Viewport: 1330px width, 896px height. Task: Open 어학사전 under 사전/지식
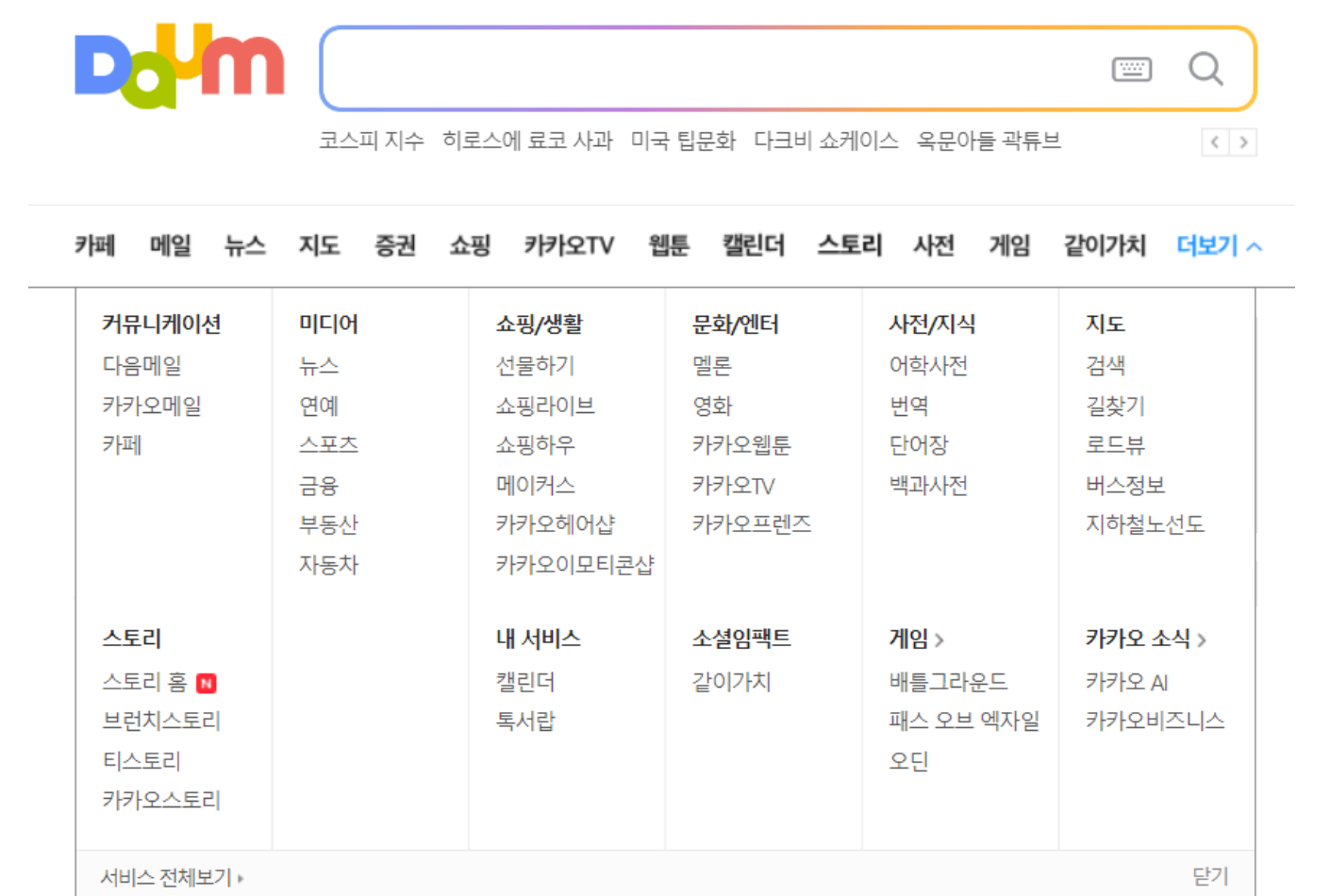(928, 366)
